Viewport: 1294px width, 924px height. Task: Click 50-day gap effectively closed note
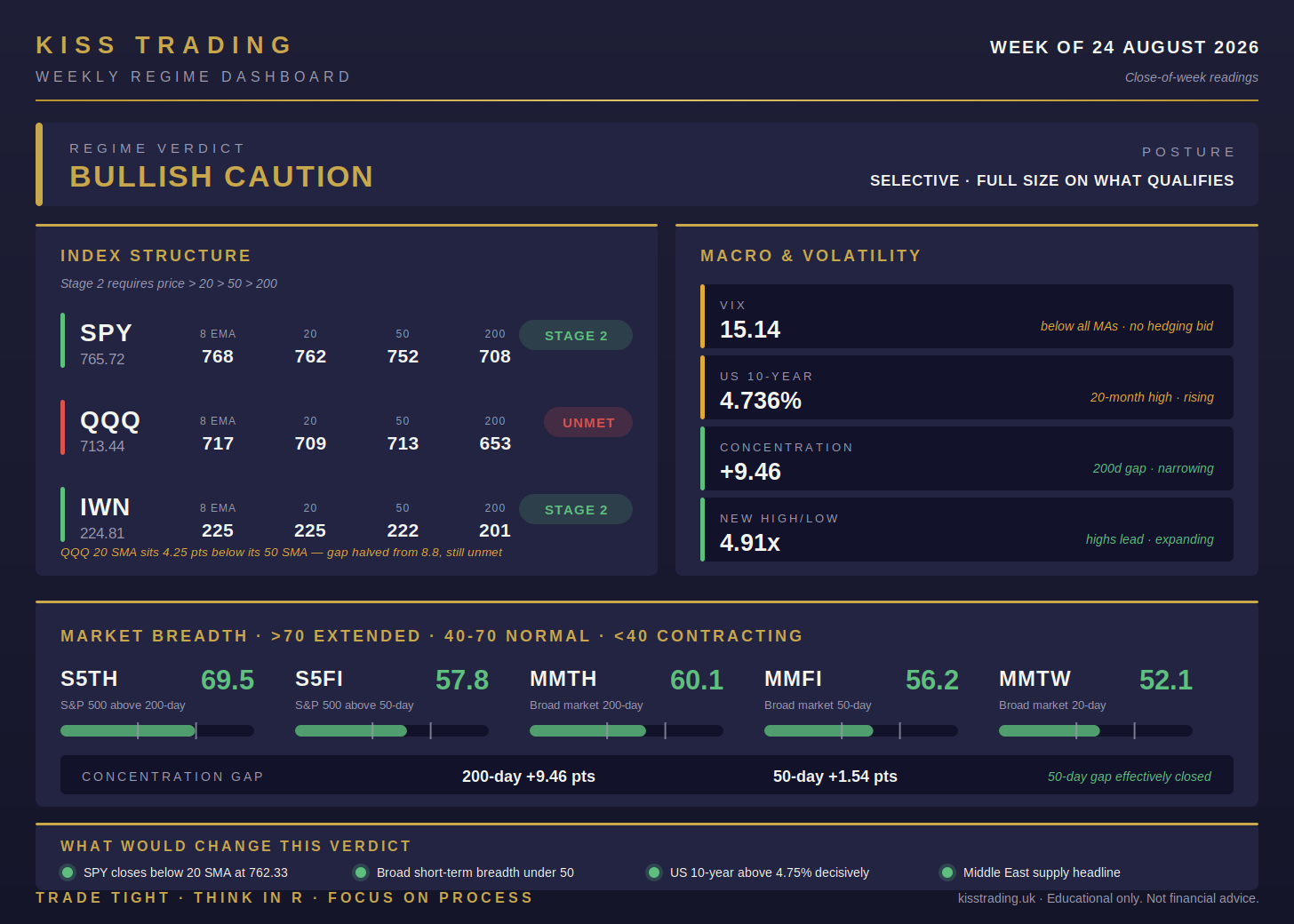[x=1130, y=777]
